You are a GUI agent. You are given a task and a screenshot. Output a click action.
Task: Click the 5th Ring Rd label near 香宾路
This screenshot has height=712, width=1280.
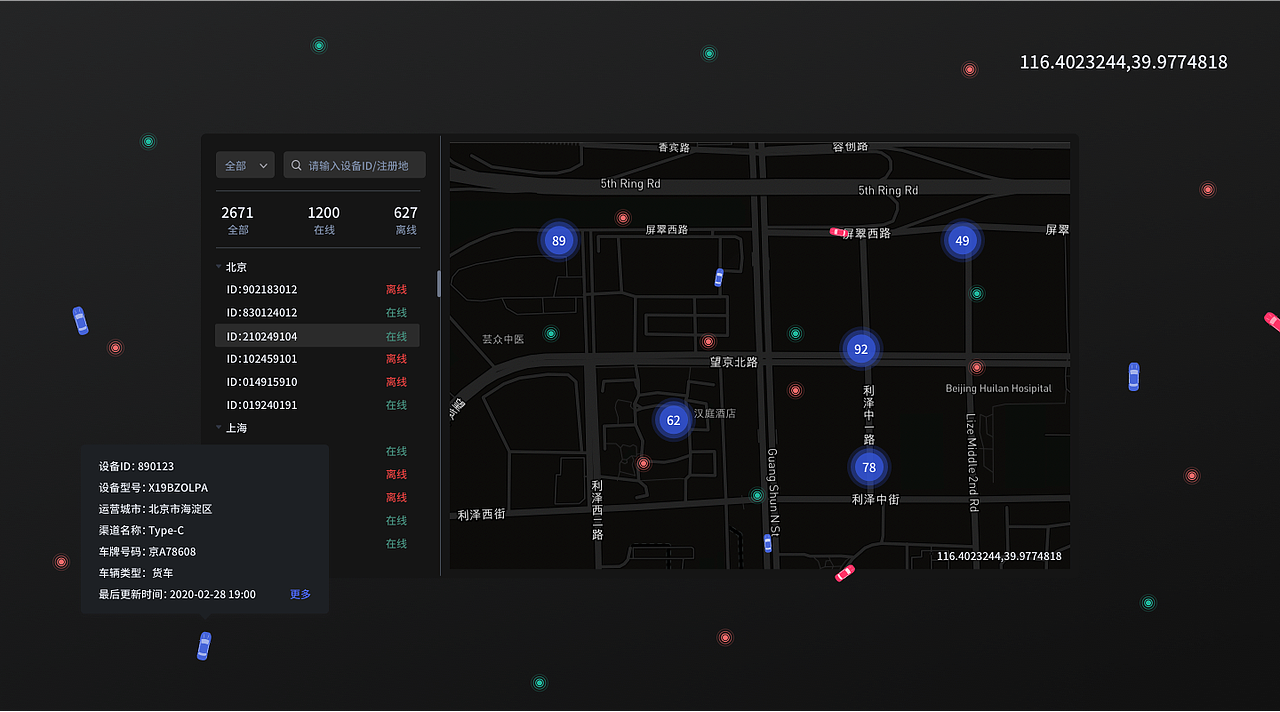click(x=630, y=184)
